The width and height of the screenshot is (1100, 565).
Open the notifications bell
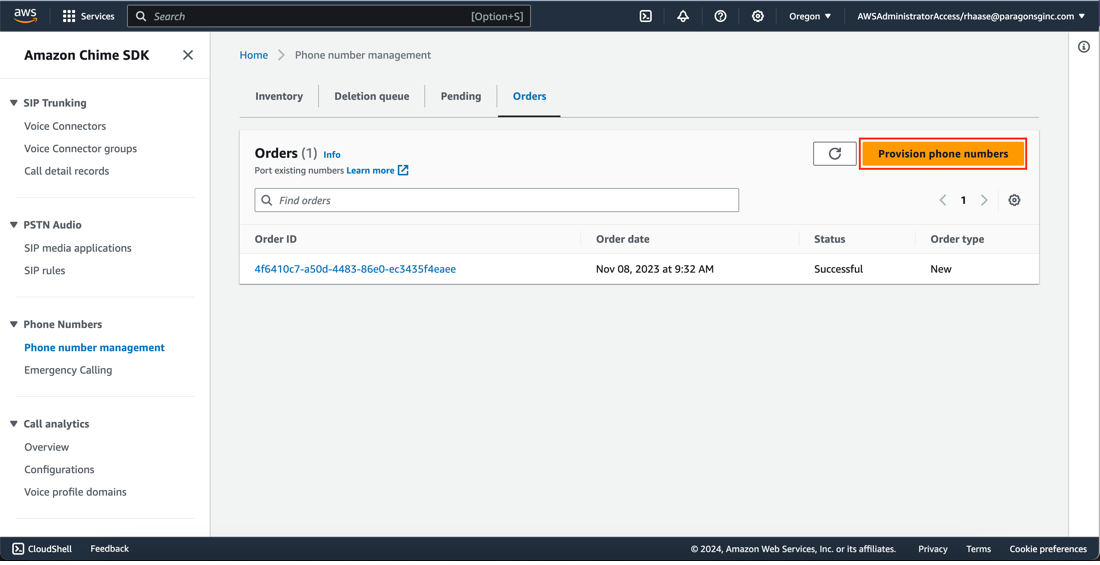point(683,16)
